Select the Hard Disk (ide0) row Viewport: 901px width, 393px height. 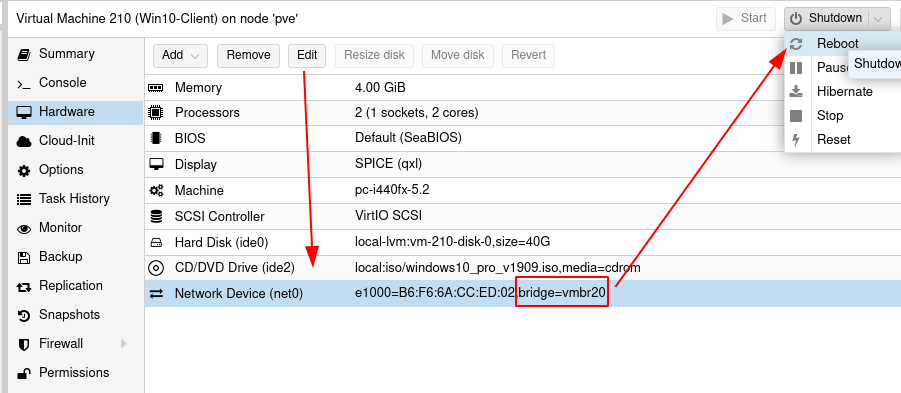point(522,242)
